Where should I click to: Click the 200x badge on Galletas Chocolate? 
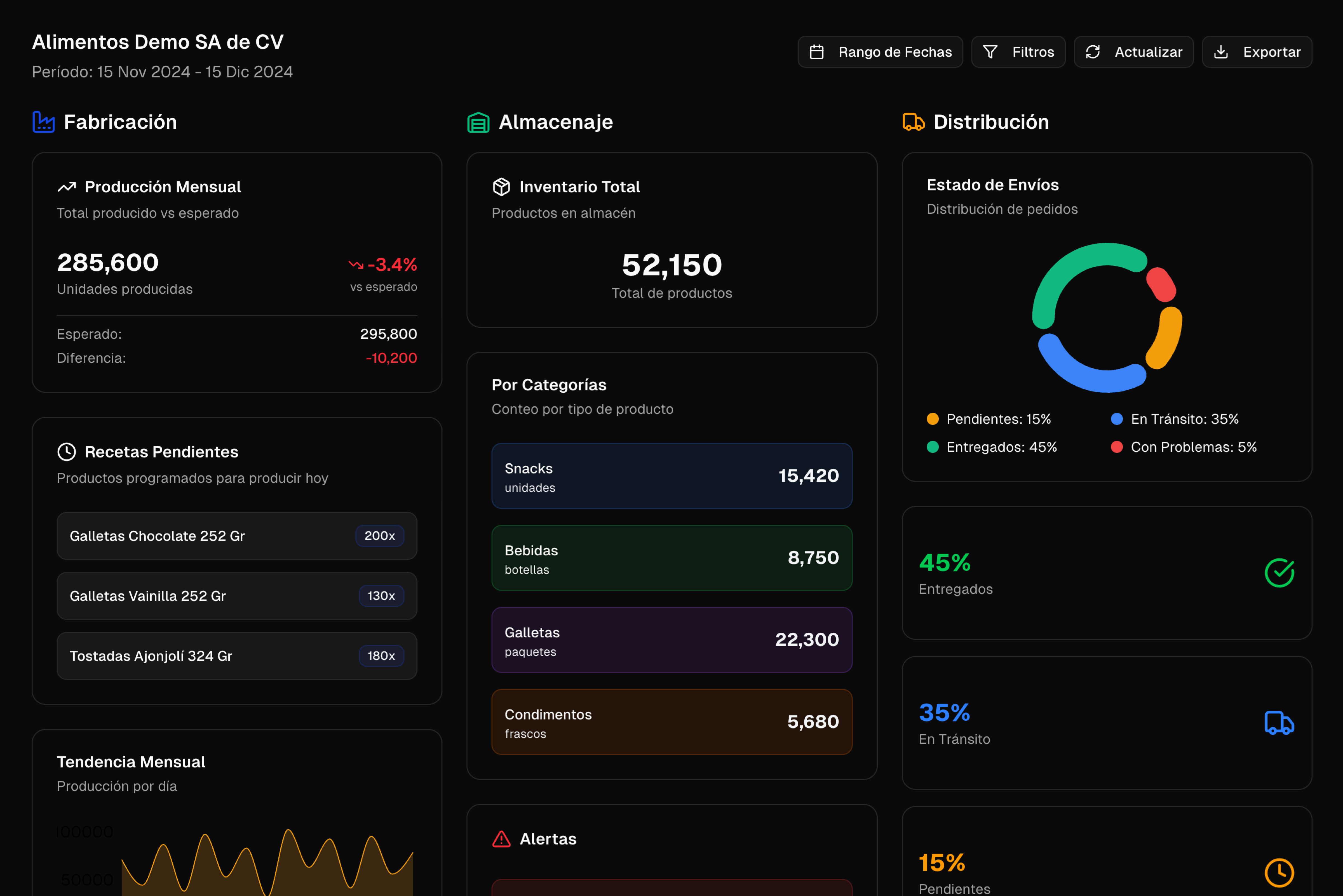click(x=380, y=536)
